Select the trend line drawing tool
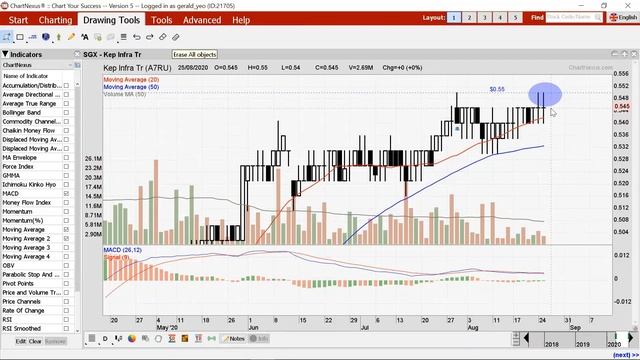 (x=7, y=37)
